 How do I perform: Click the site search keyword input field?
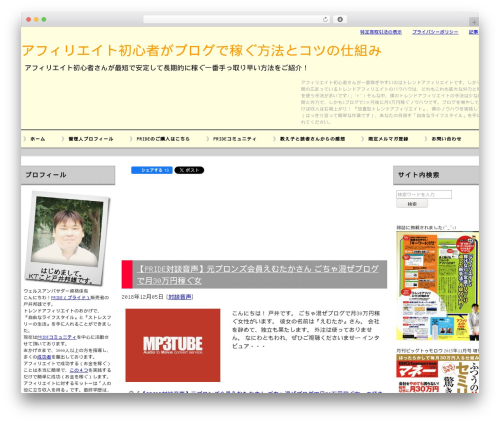point(424,194)
